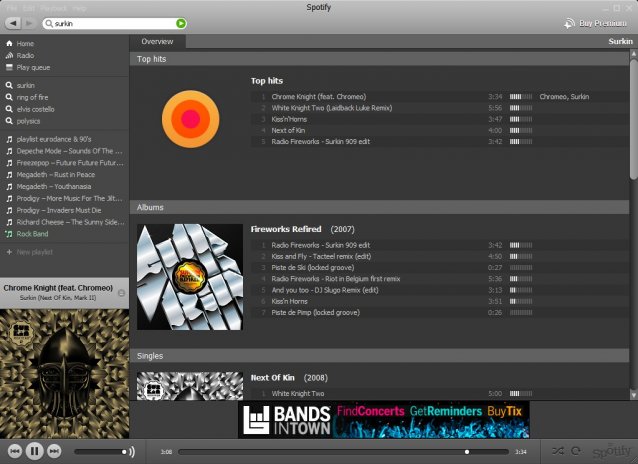The width and height of the screenshot is (638, 464).
Task: Go forward with the right arrow button
Action: (x=29, y=23)
